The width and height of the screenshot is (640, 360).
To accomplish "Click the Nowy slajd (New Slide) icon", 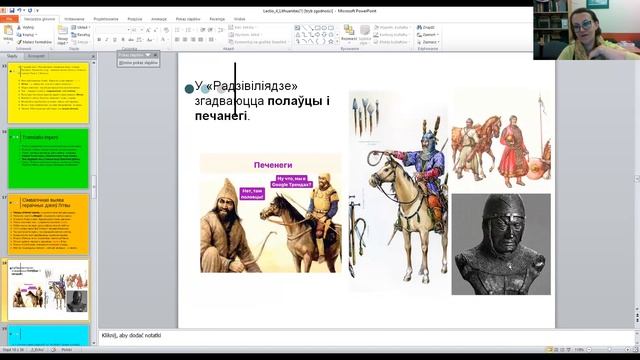I will [62, 31].
